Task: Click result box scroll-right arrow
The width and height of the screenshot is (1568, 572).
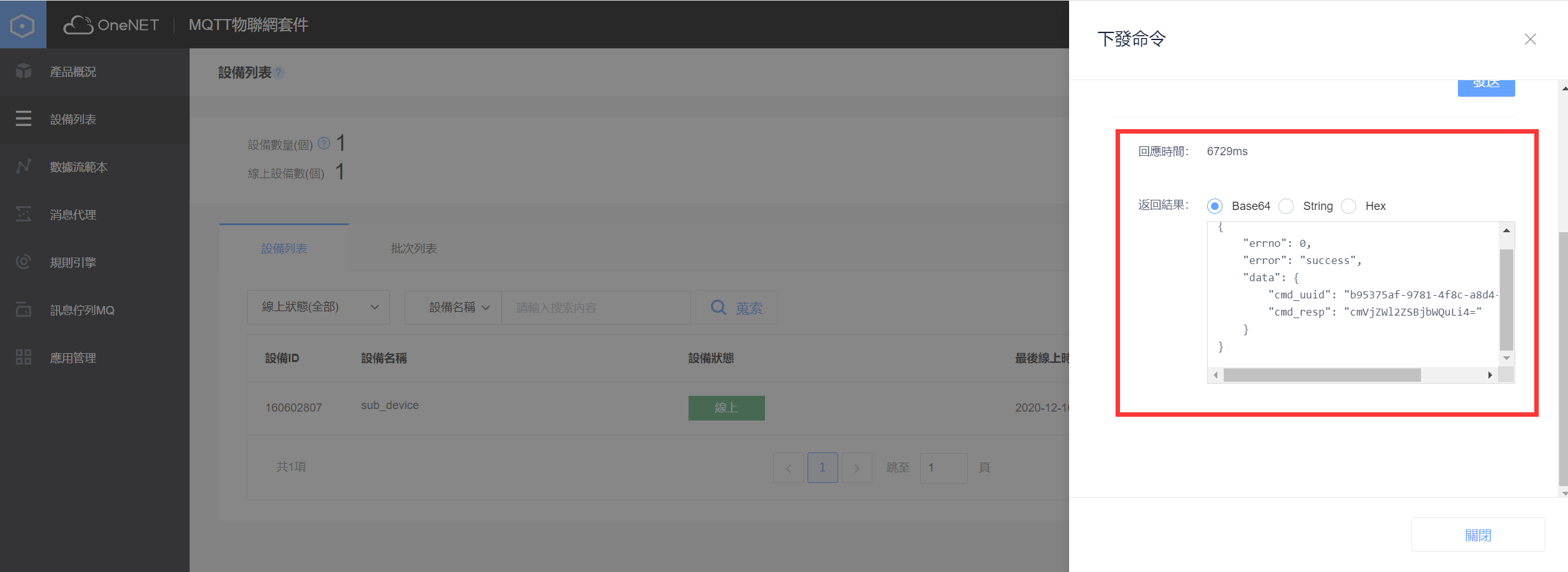Action: (1490, 375)
